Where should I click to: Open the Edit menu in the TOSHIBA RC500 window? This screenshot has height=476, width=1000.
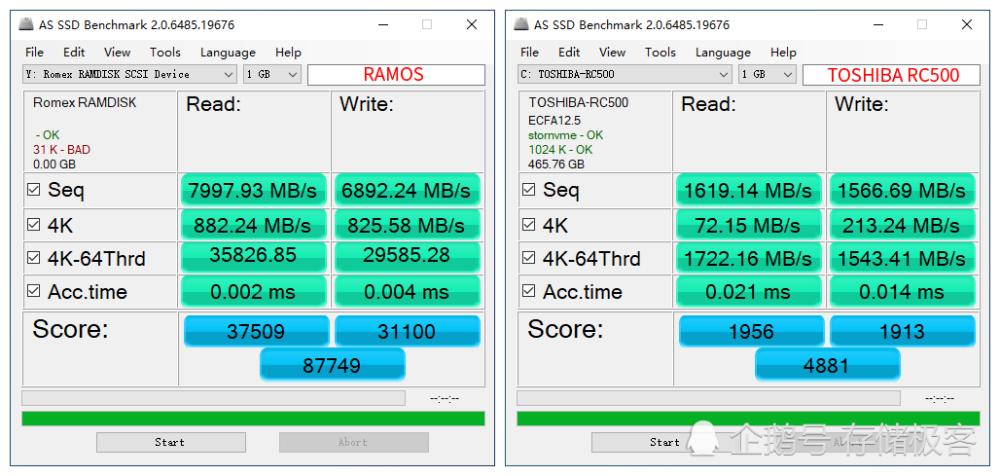pos(569,52)
